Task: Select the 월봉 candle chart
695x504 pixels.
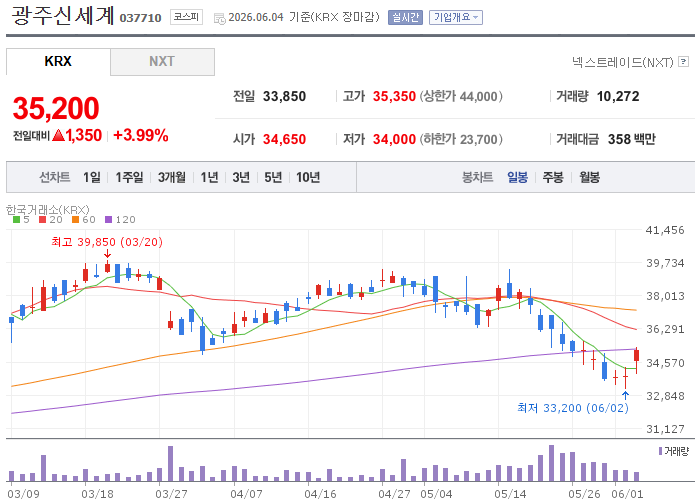Action: tap(590, 177)
